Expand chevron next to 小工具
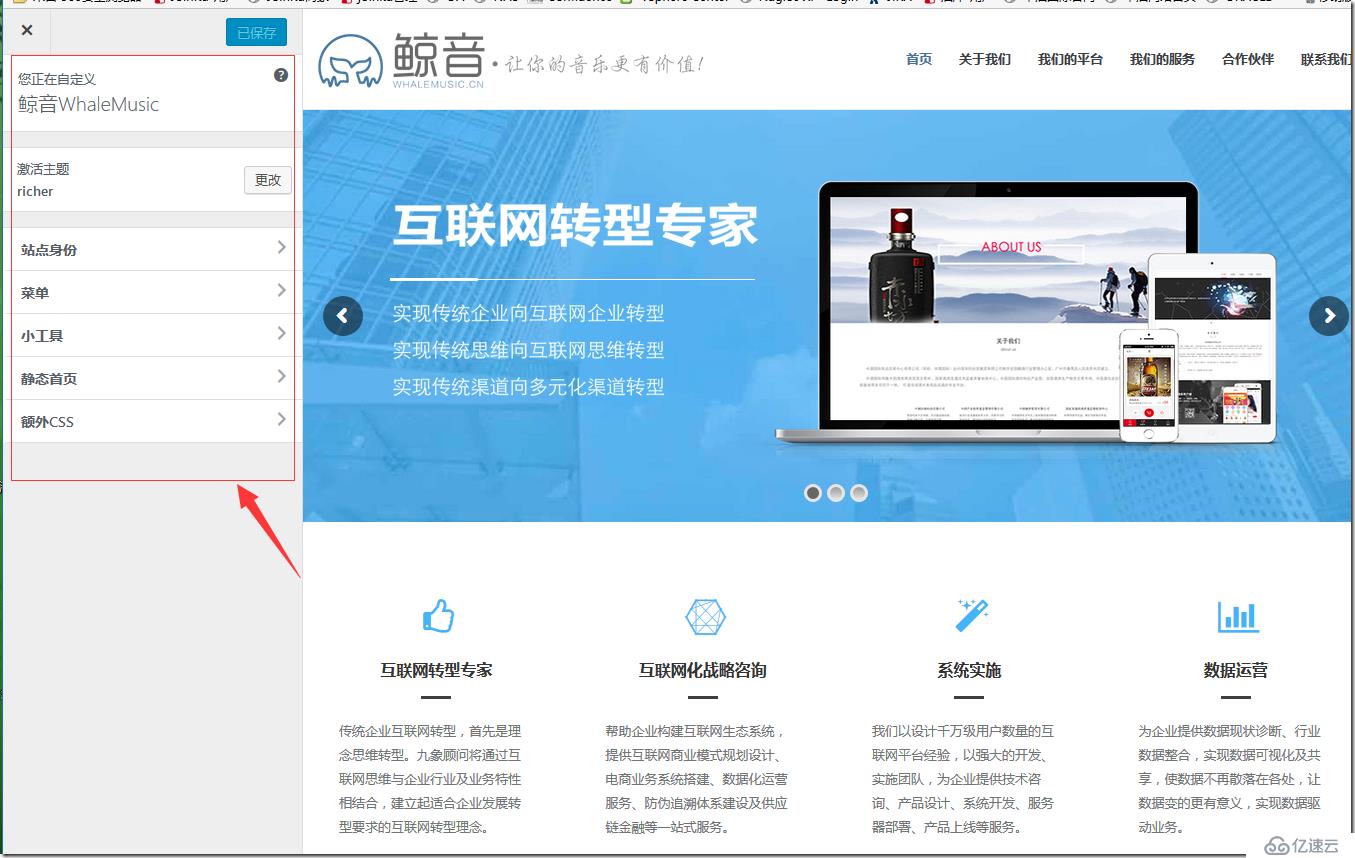The image size is (1355, 858). 281,334
